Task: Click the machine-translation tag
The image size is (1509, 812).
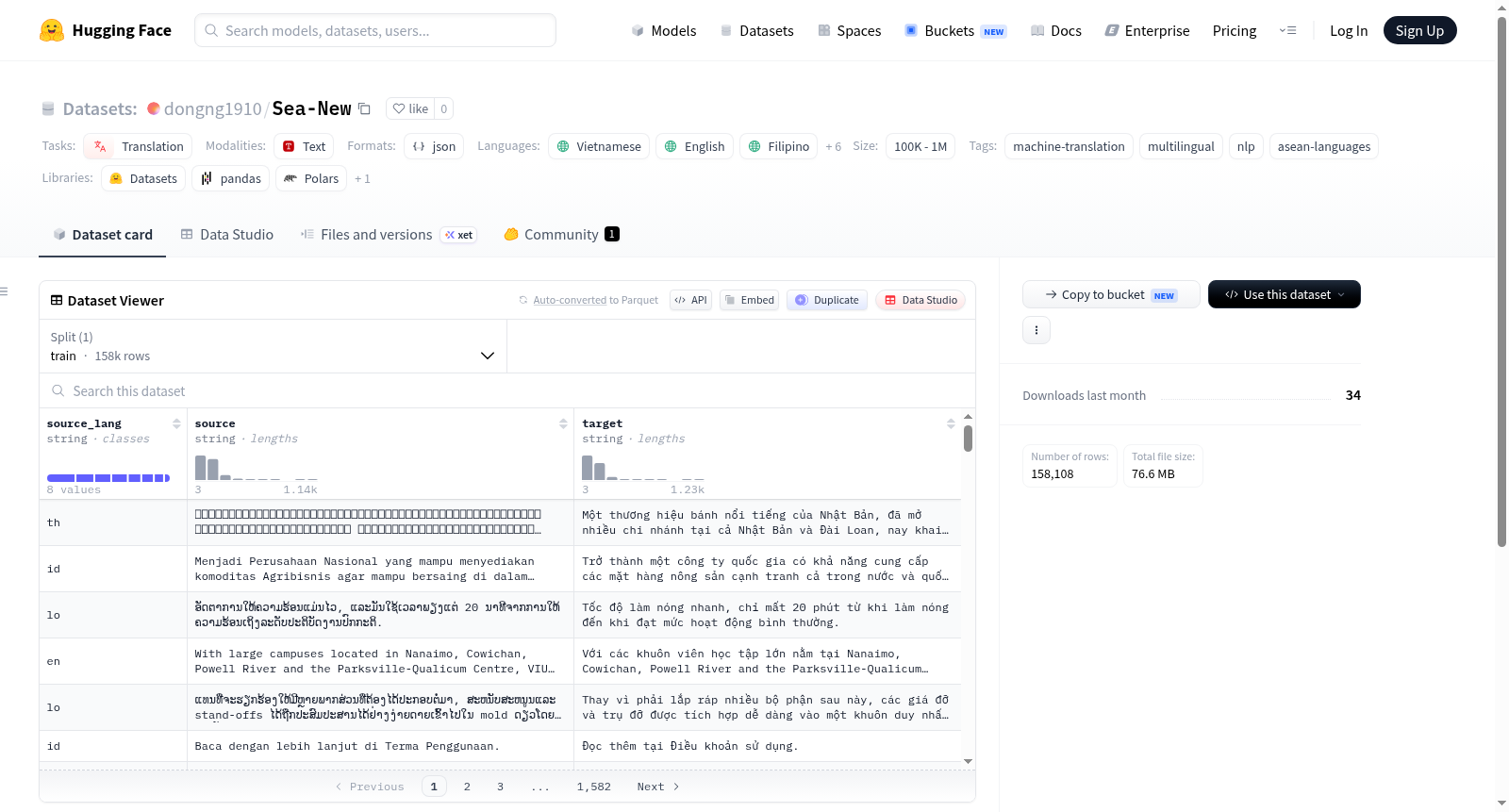Action: [x=1069, y=146]
